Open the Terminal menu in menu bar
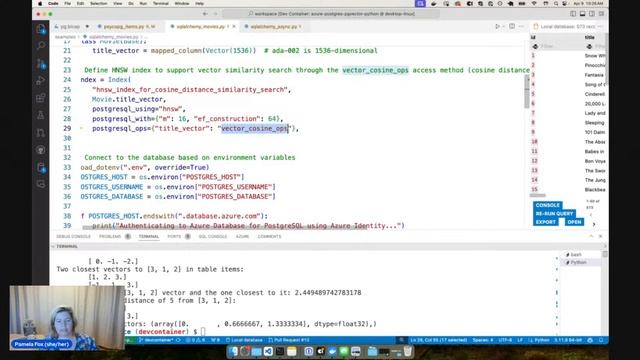640x360 pixels. pyautogui.click(x=160, y=3)
